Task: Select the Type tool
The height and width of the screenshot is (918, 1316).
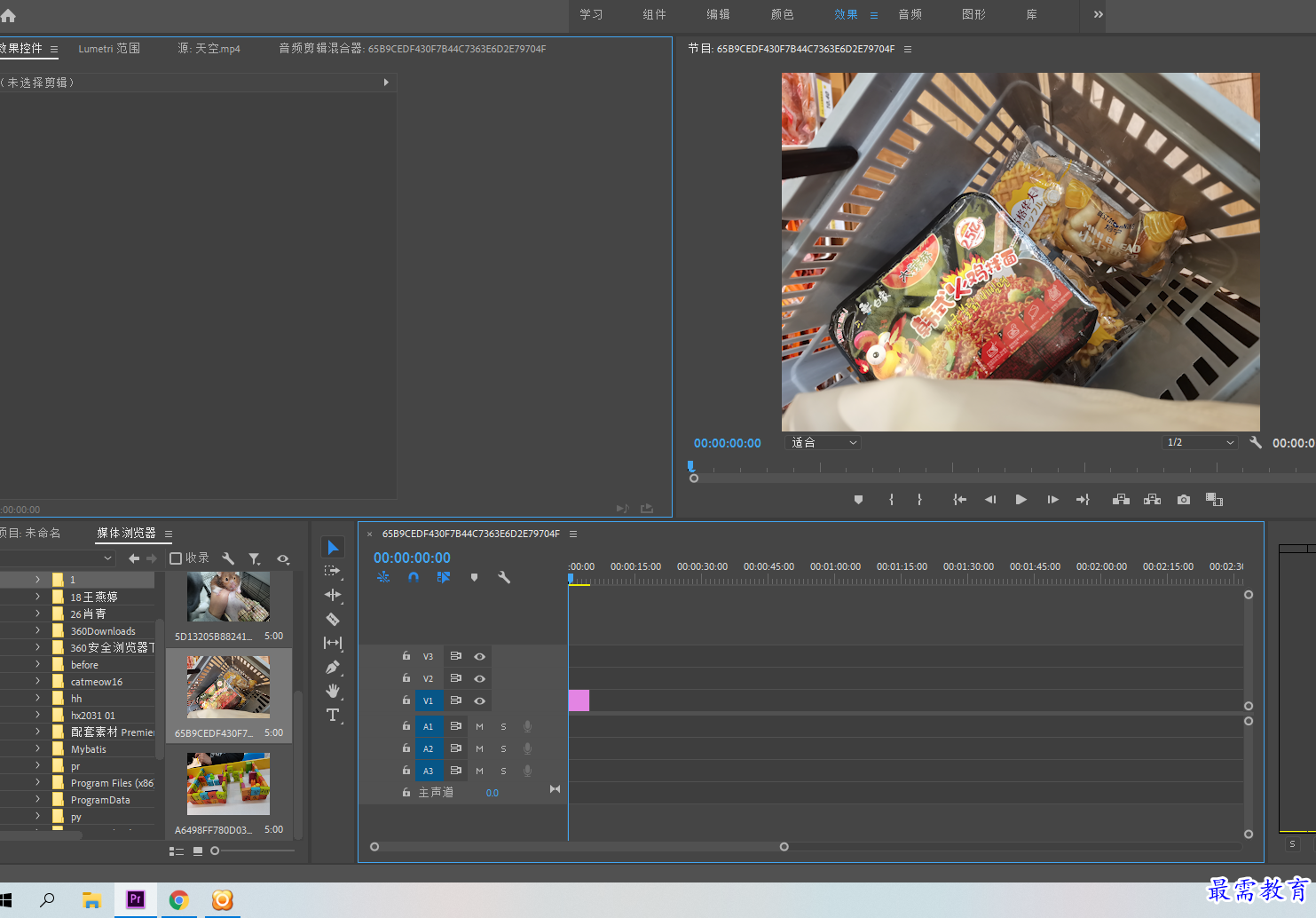Action: pyautogui.click(x=333, y=715)
